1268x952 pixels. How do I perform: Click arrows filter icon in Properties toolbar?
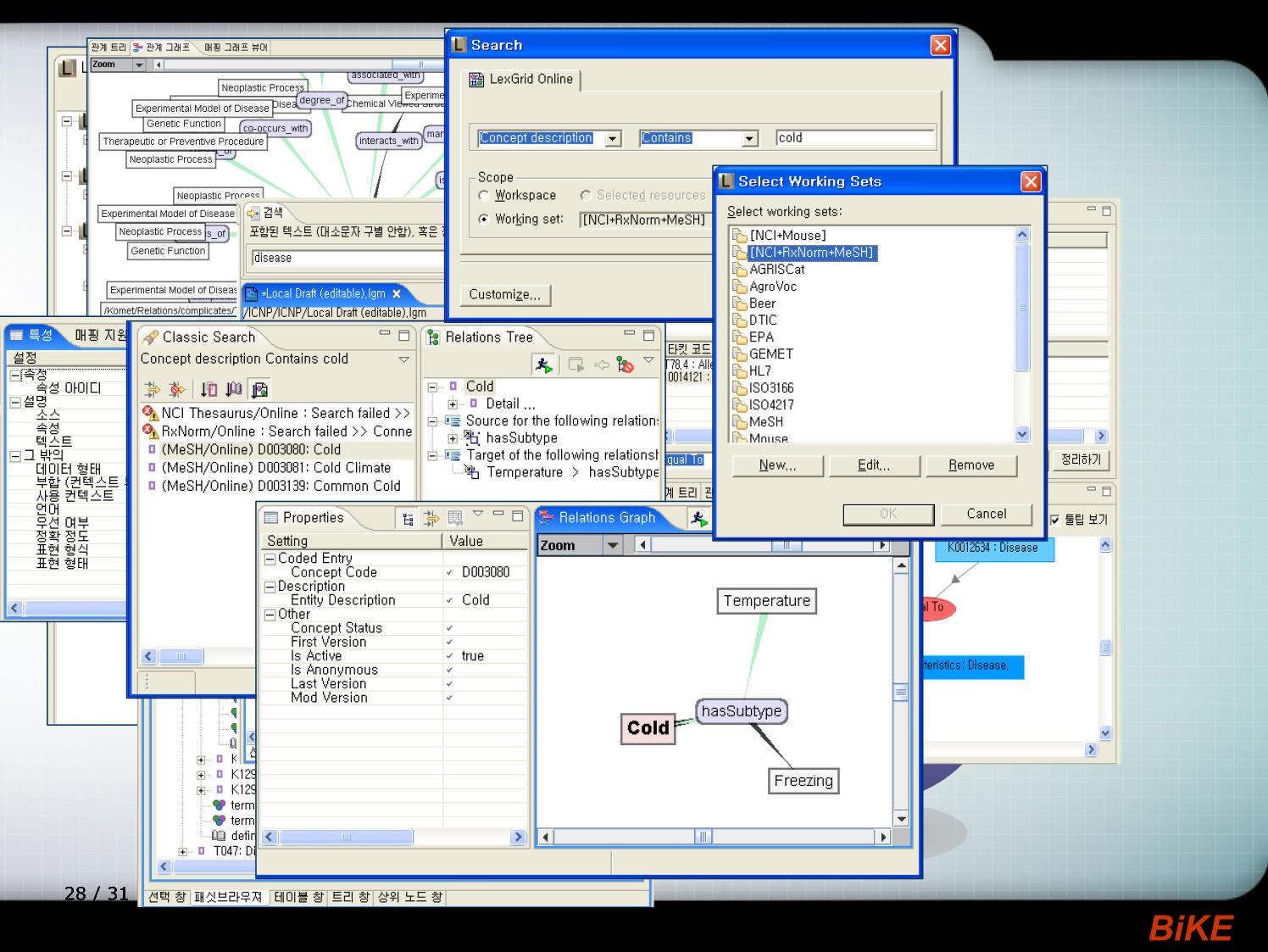[431, 518]
